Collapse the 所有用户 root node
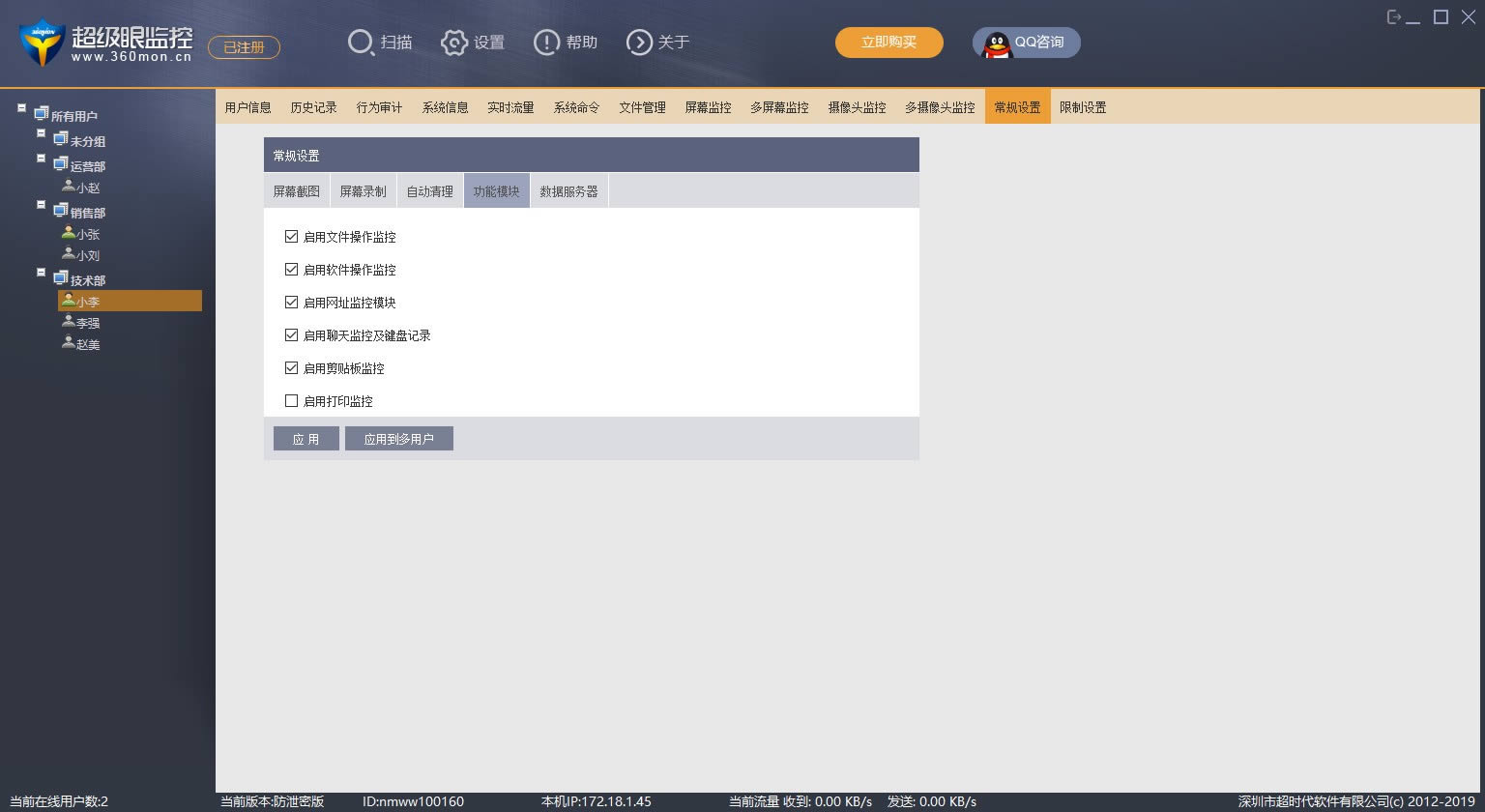This screenshot has width=1485, height=812. pyautogui.click(x=21, y=108)
